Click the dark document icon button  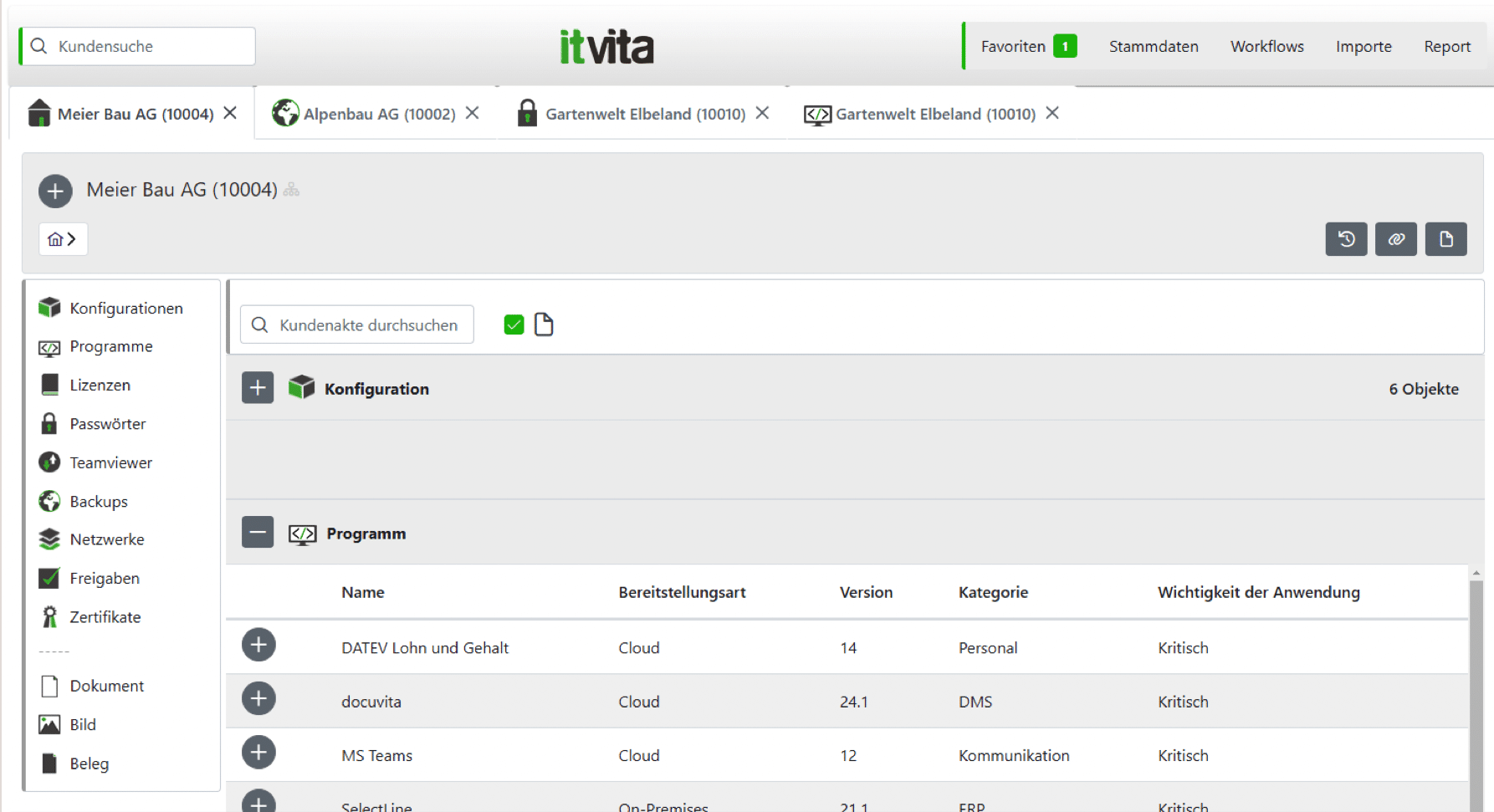point(1445,239)
